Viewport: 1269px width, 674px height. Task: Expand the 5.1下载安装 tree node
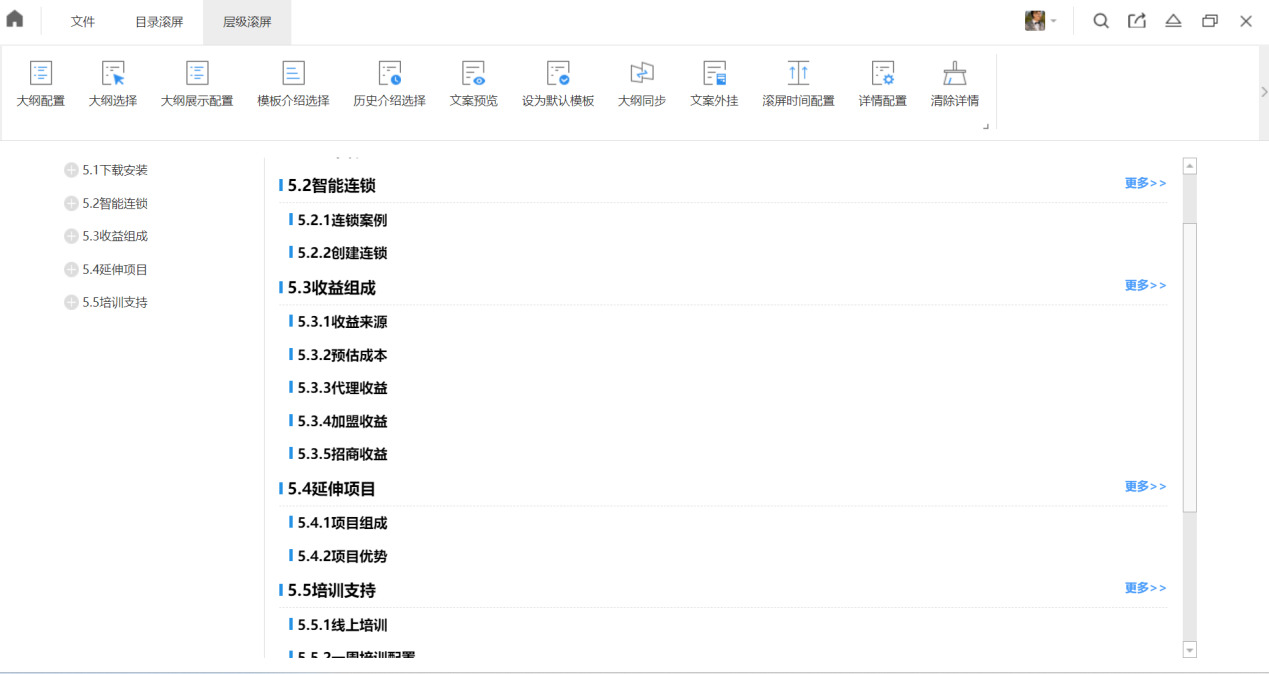[71, 170]
